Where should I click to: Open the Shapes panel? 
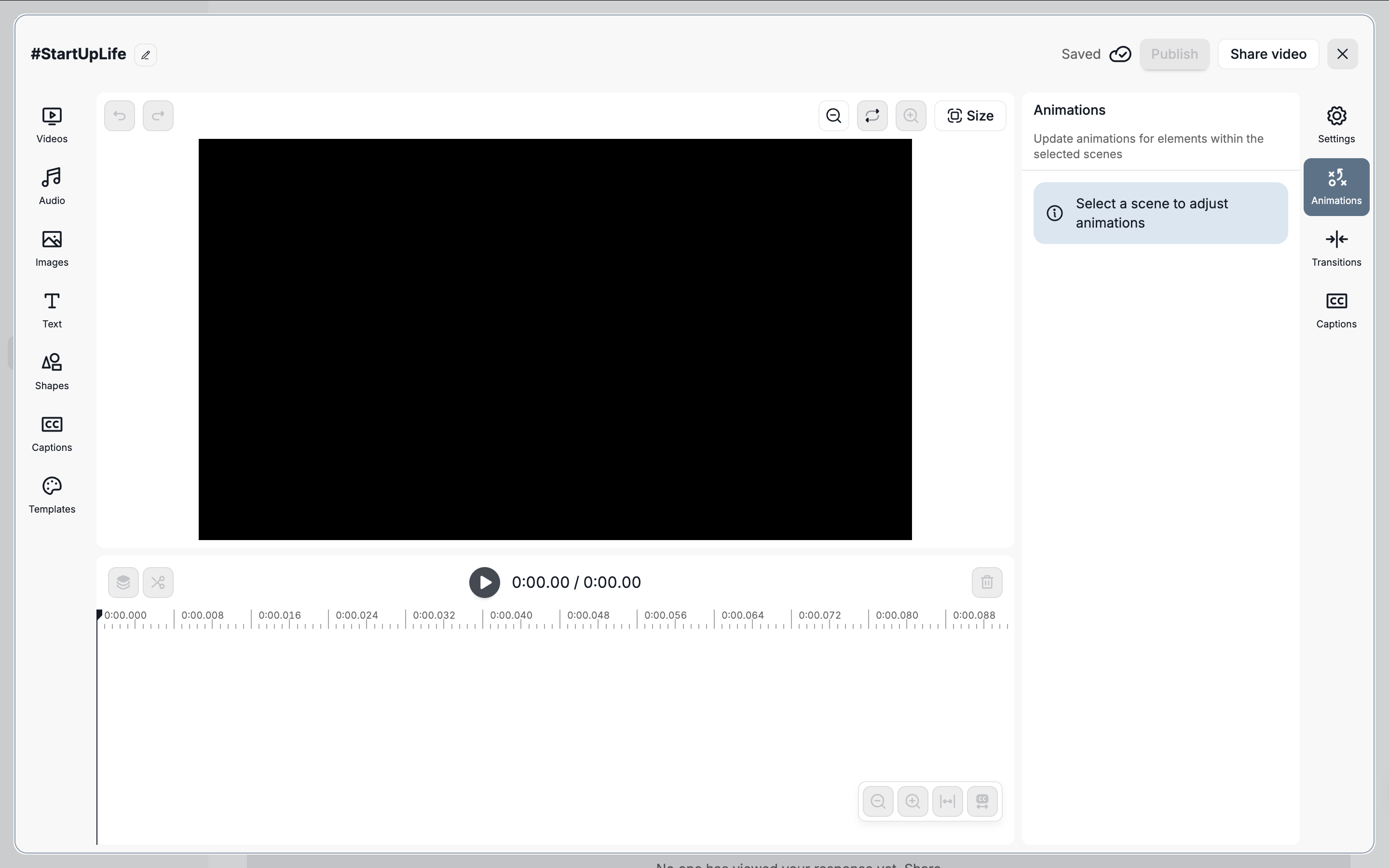(52, 372)
